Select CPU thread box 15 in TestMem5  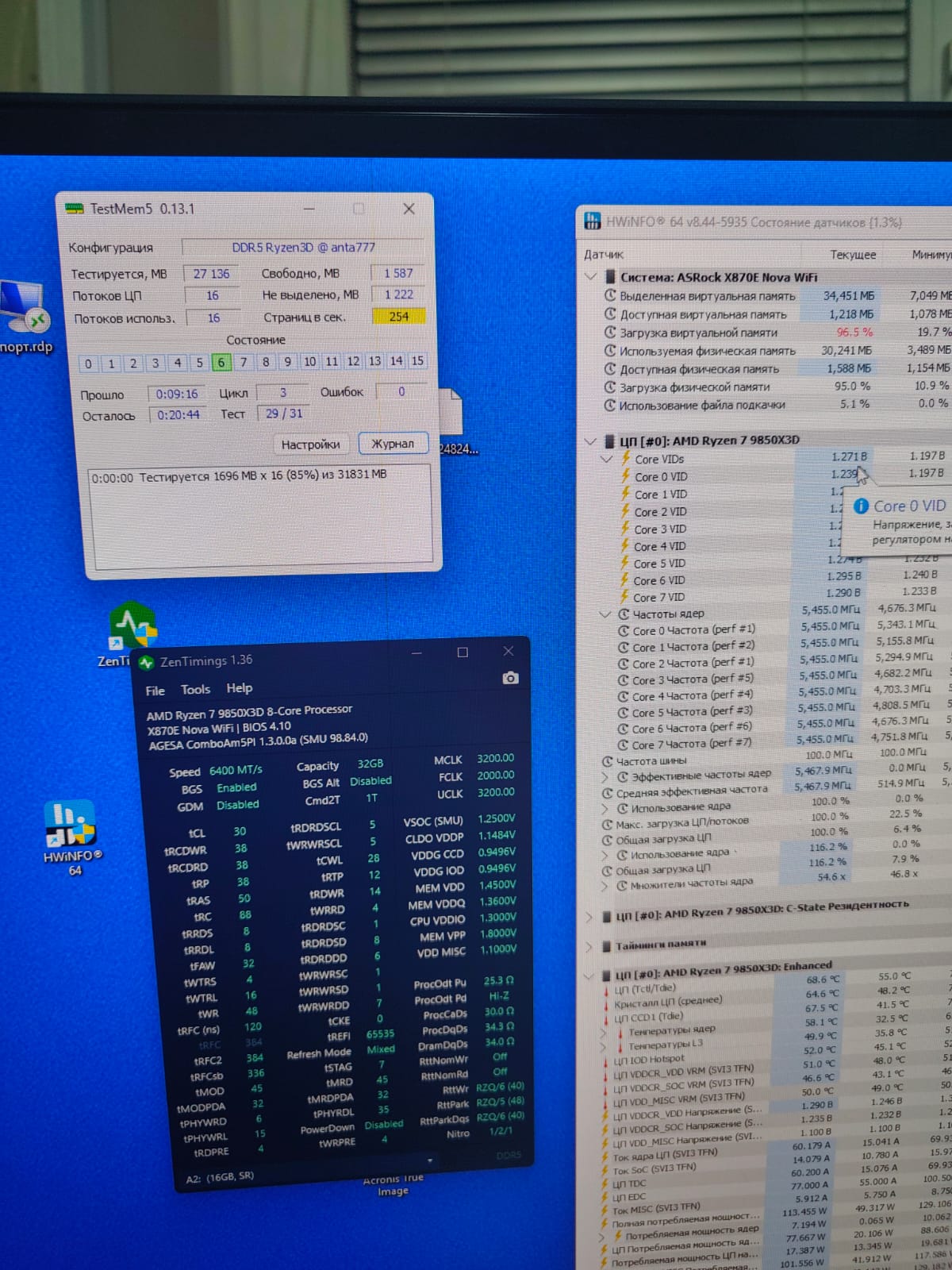pos(416,360)
